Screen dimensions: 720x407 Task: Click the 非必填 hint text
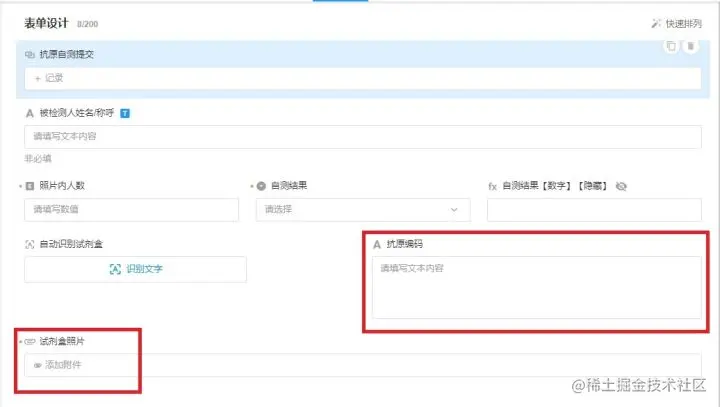tap(38, 159)
